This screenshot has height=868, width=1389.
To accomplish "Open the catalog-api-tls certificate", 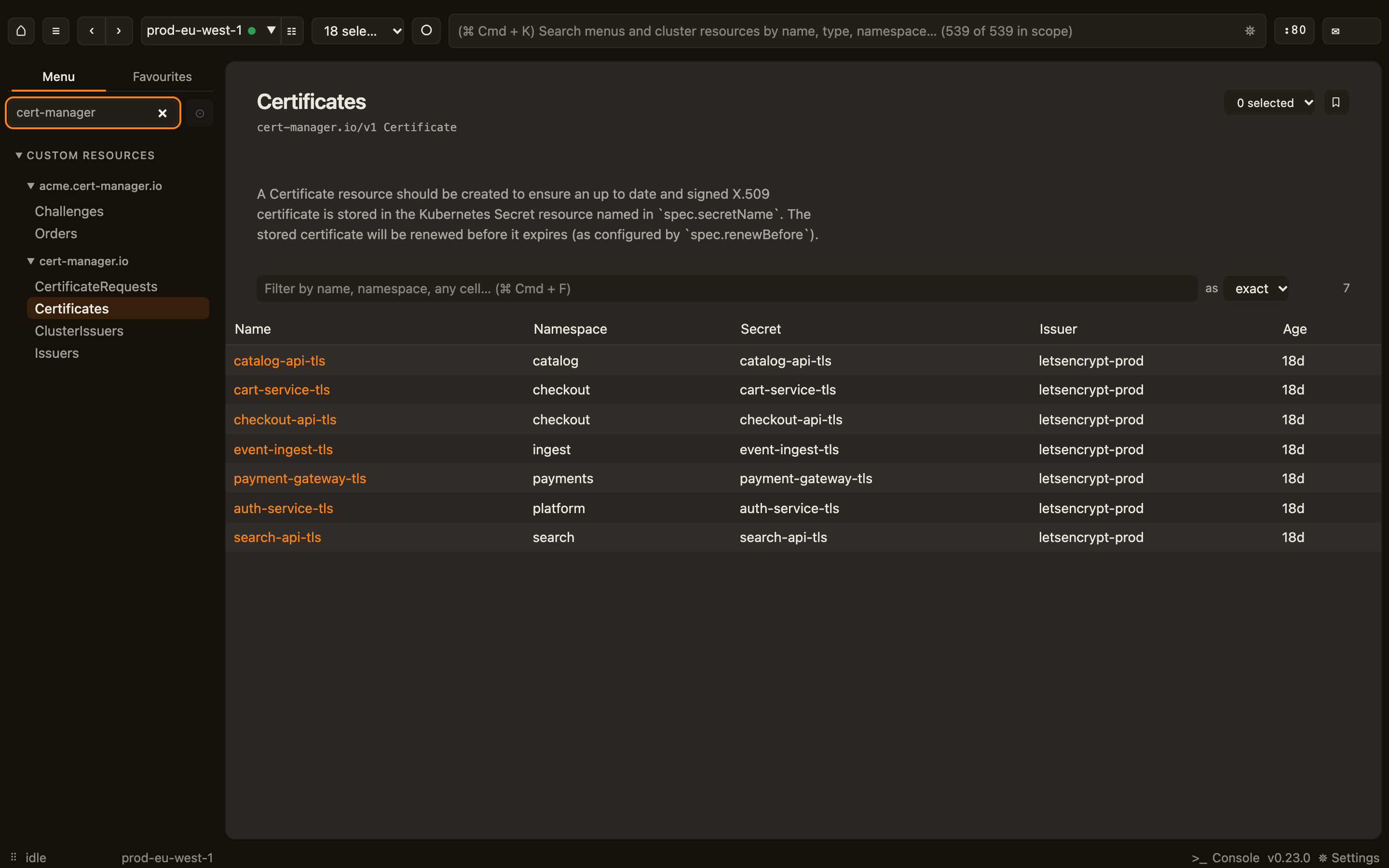I will tap(280, 361).
